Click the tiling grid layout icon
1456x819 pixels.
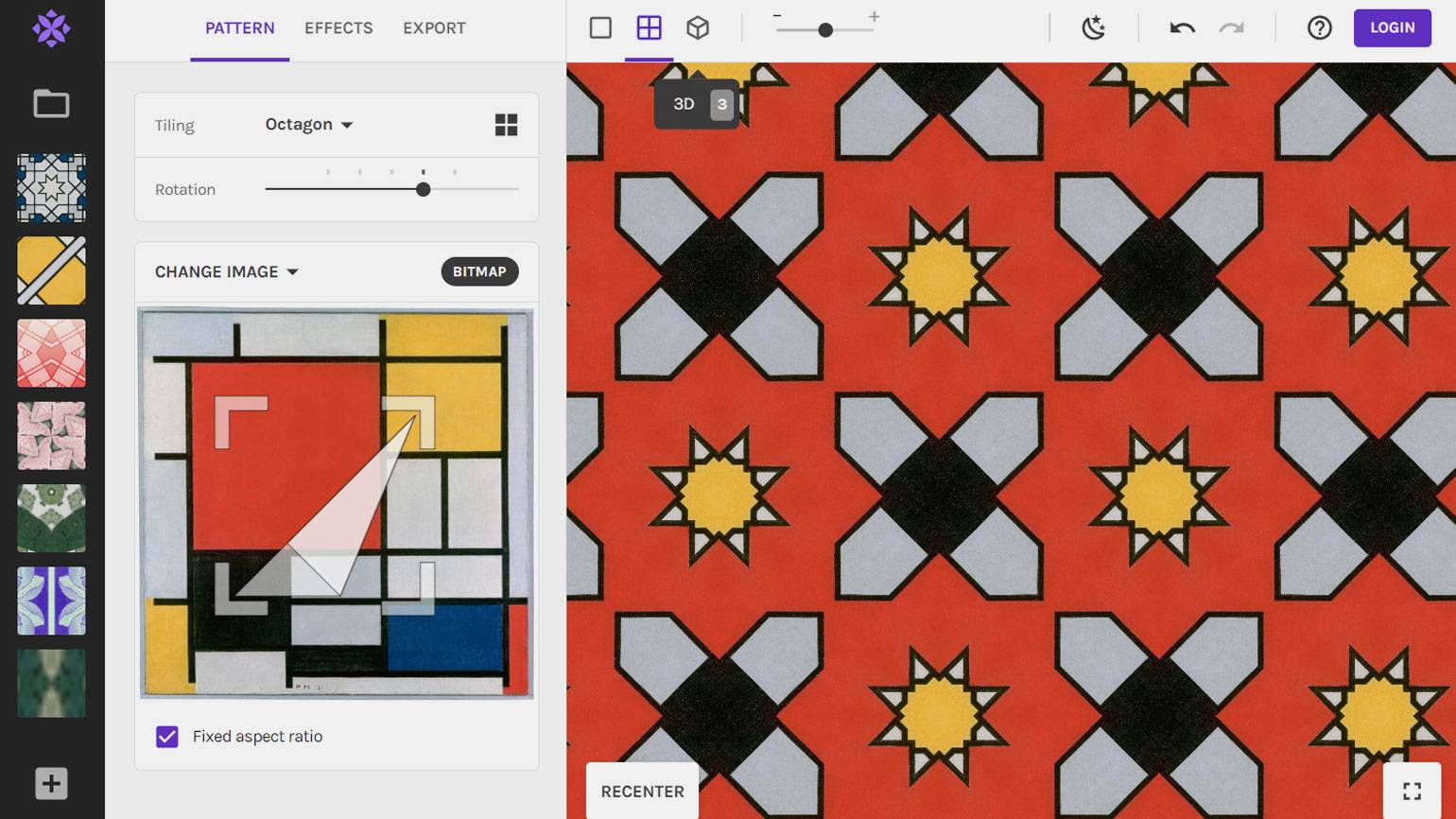(x=506, y=125)
